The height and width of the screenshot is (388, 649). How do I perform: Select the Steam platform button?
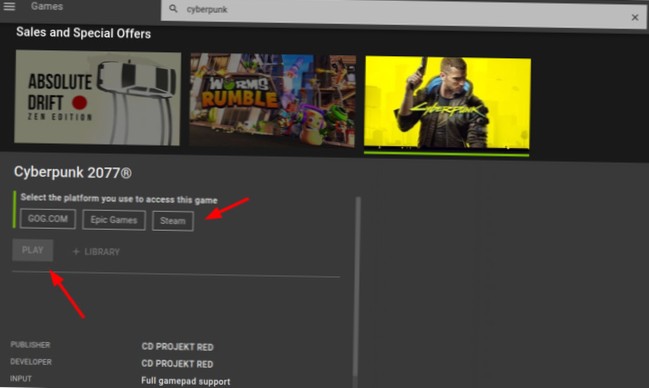[x=173, y=221]
